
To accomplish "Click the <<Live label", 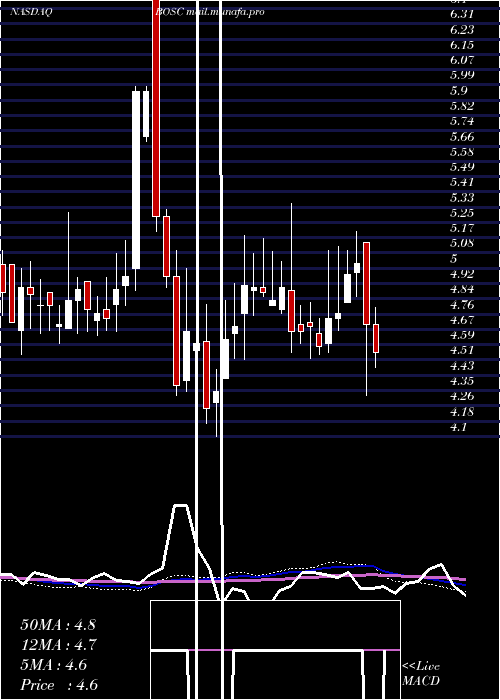I will coord(421,667).
